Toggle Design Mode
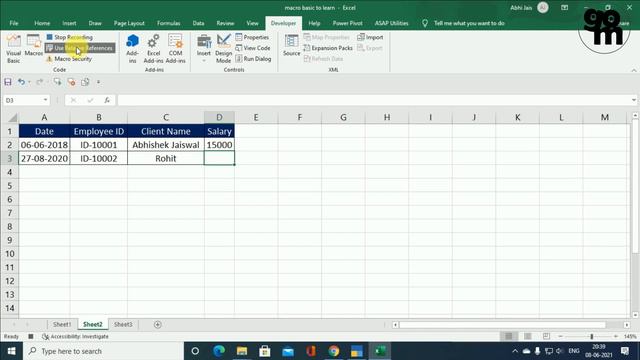The width and height of the screenshot is (640, 360). (223, 48)
